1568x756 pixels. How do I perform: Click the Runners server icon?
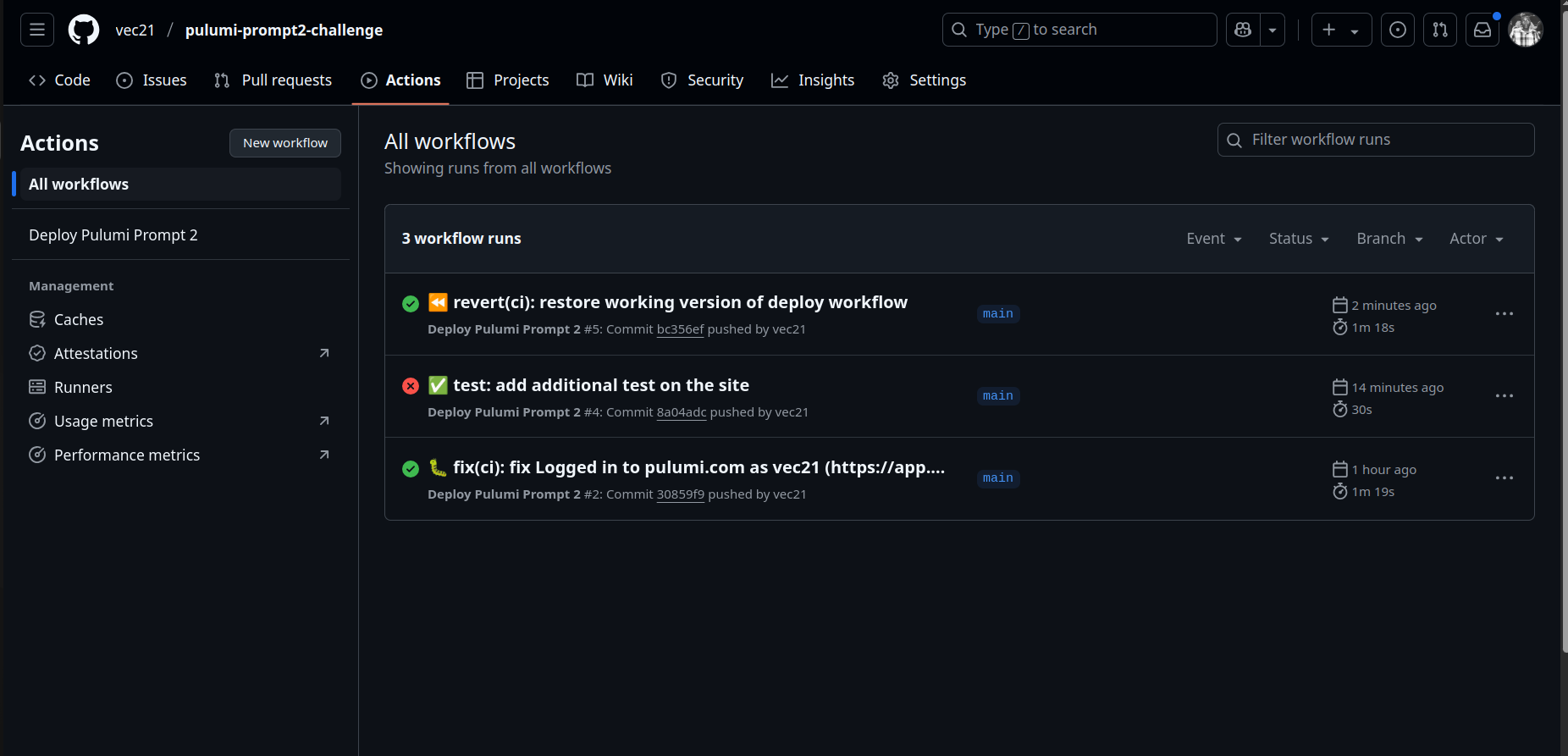(x=37, y=387)
